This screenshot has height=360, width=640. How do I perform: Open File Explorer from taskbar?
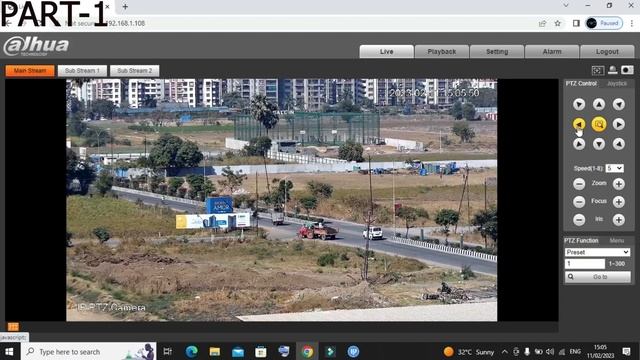pos(215,351)
